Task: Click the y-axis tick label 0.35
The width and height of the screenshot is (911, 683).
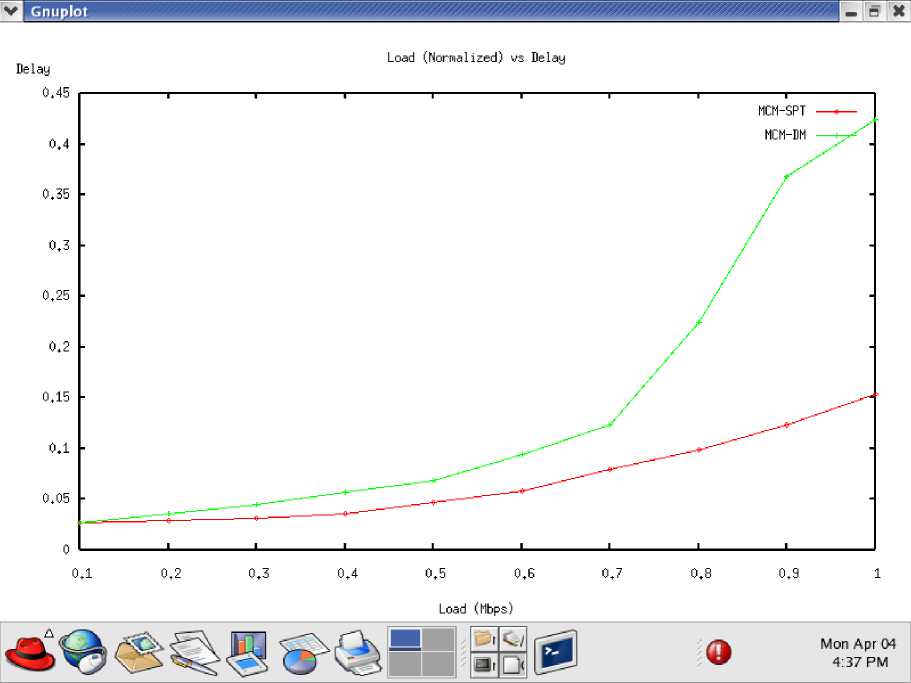Action: (56, 194)
